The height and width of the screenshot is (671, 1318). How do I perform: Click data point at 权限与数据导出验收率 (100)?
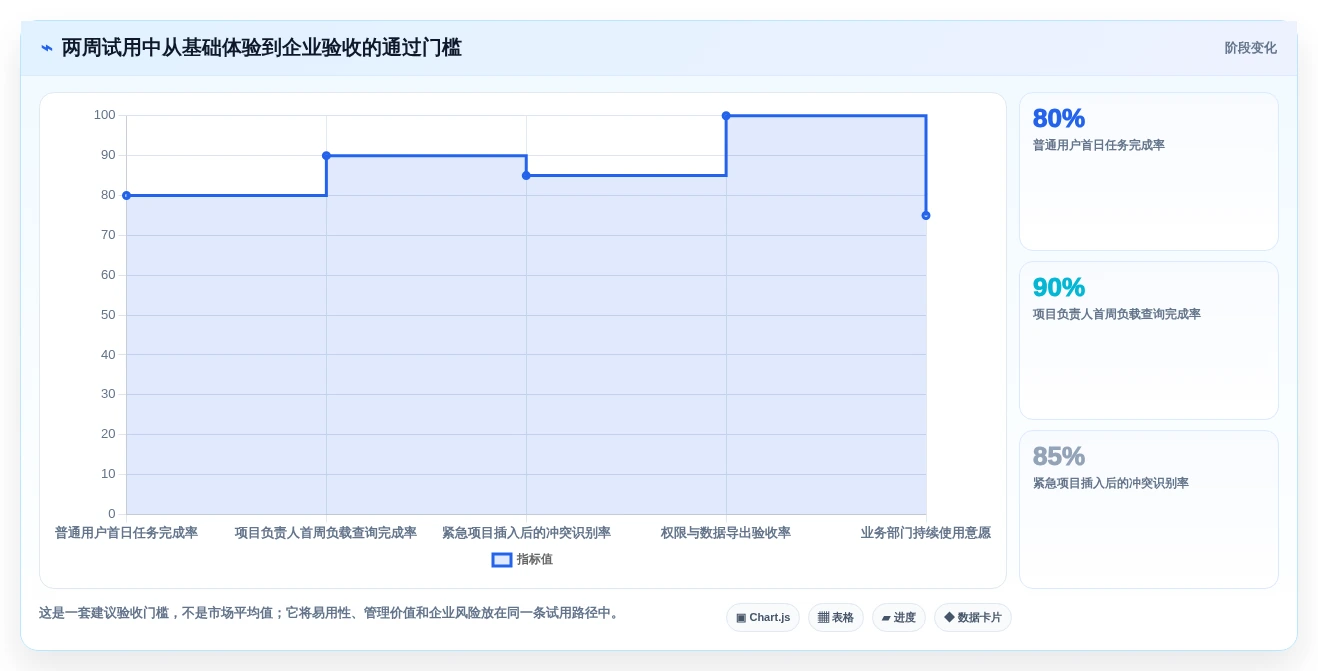726,115
